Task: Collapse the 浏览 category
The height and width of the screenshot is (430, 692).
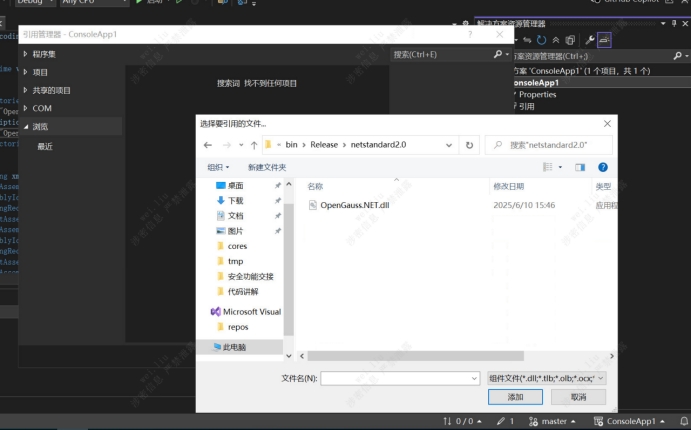Action: (26, 127)
